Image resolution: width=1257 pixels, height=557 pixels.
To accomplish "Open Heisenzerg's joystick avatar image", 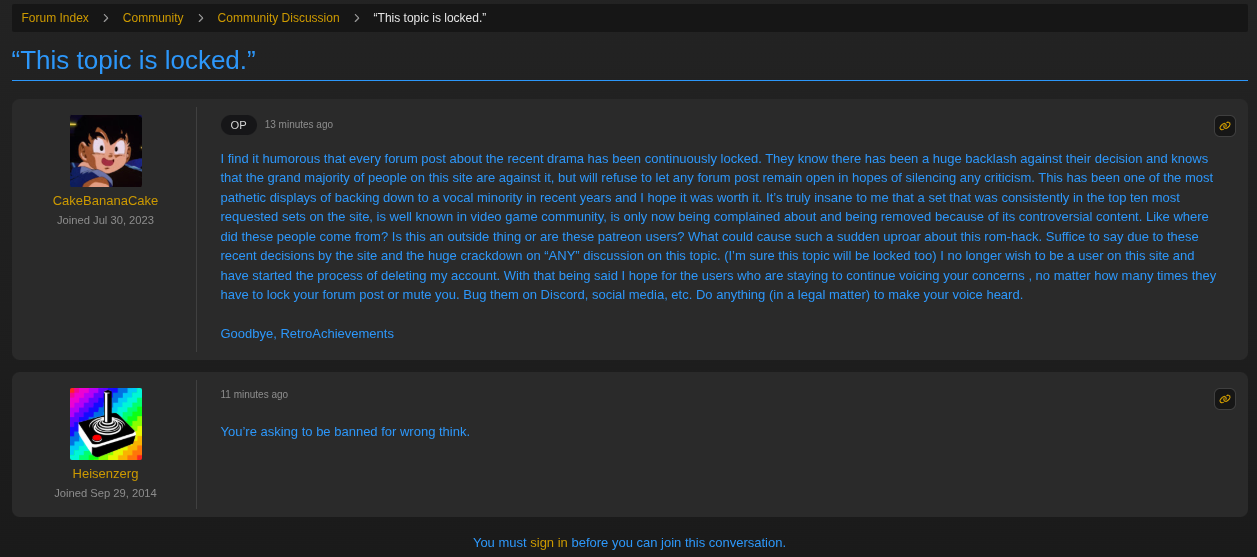I will point(106,424).
